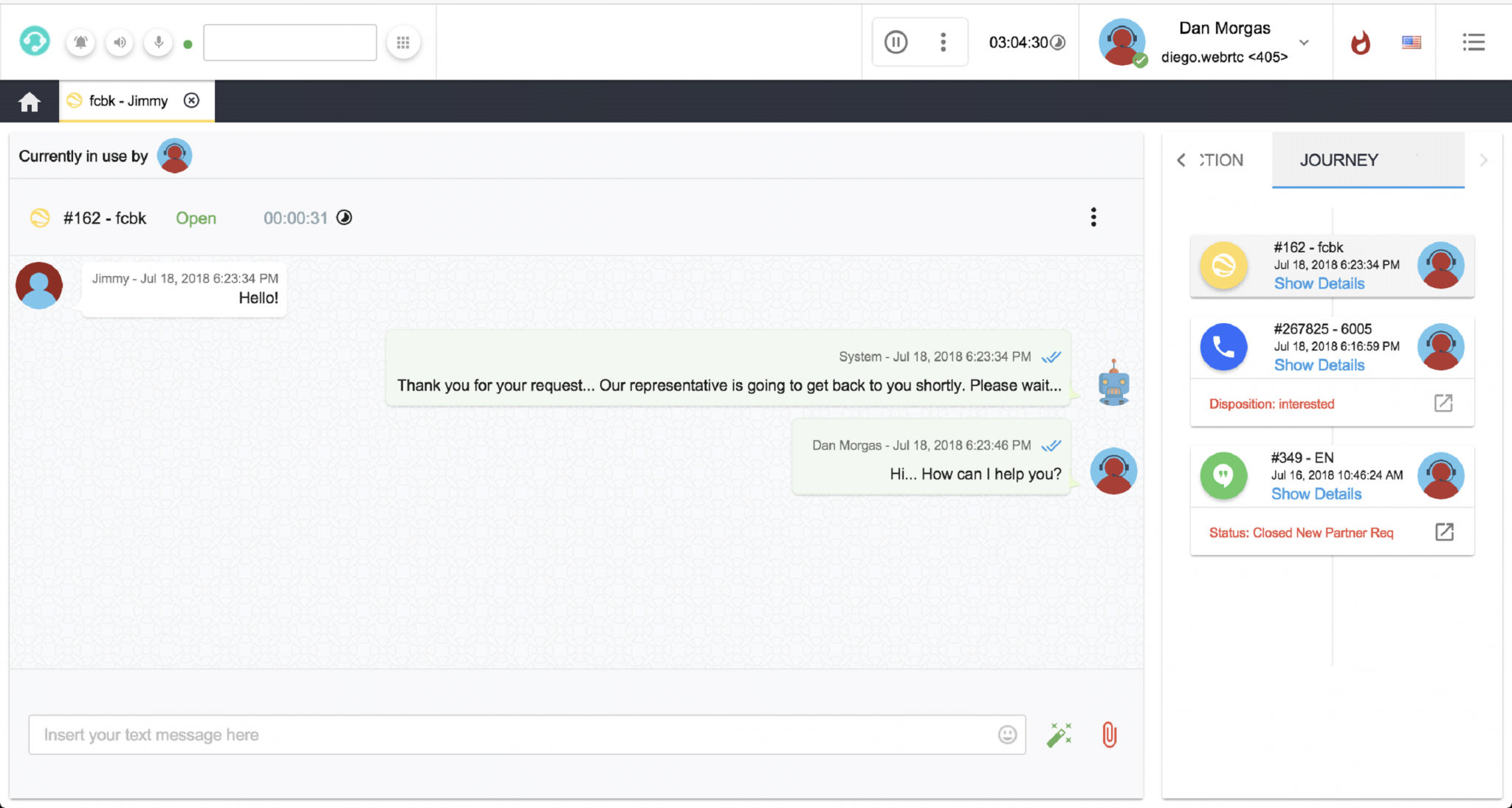Image resolution: width=1512 pixels, height=808 pixels.
Task: Click the attachment paperclip icon
Action: coord(1109,734)
